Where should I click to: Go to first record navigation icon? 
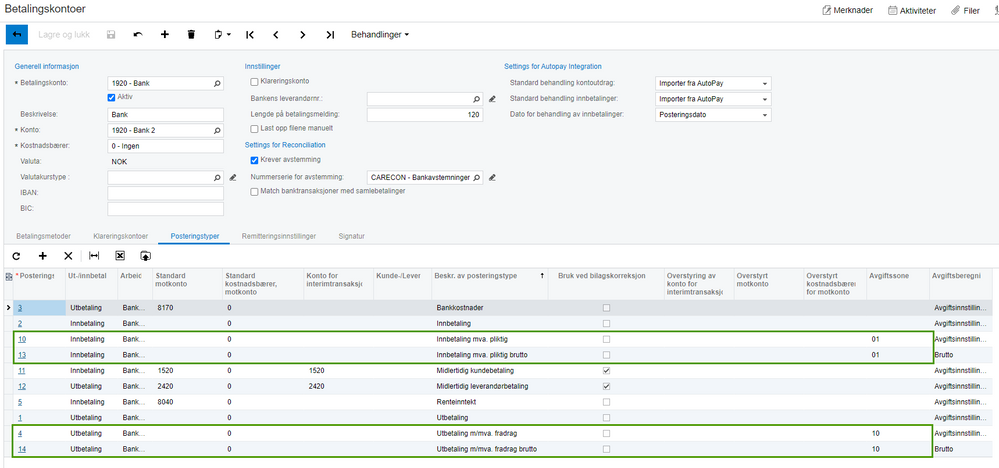coord(250,35)
